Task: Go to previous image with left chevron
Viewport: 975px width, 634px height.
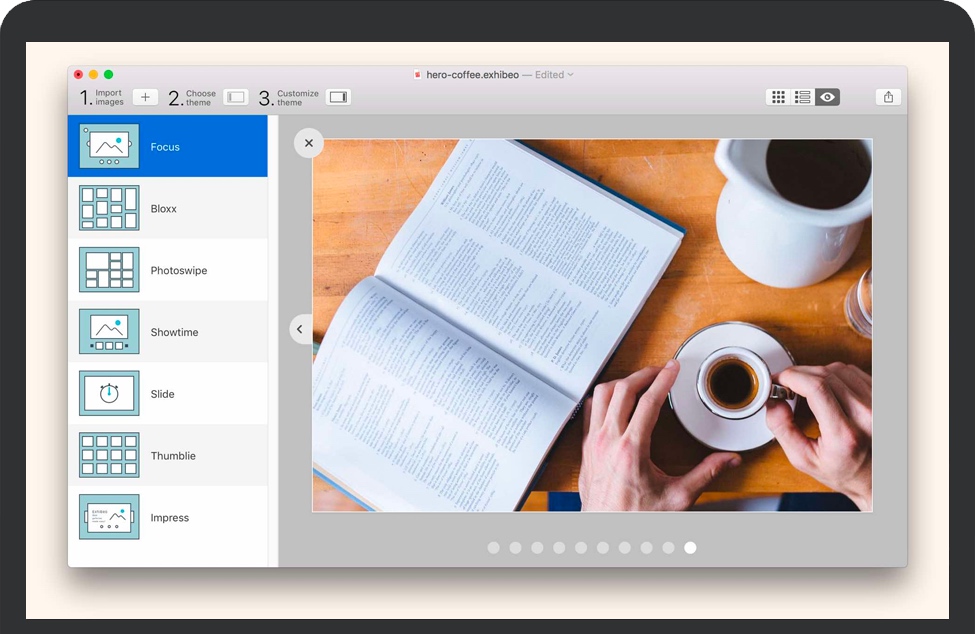Action: (299, 329)
